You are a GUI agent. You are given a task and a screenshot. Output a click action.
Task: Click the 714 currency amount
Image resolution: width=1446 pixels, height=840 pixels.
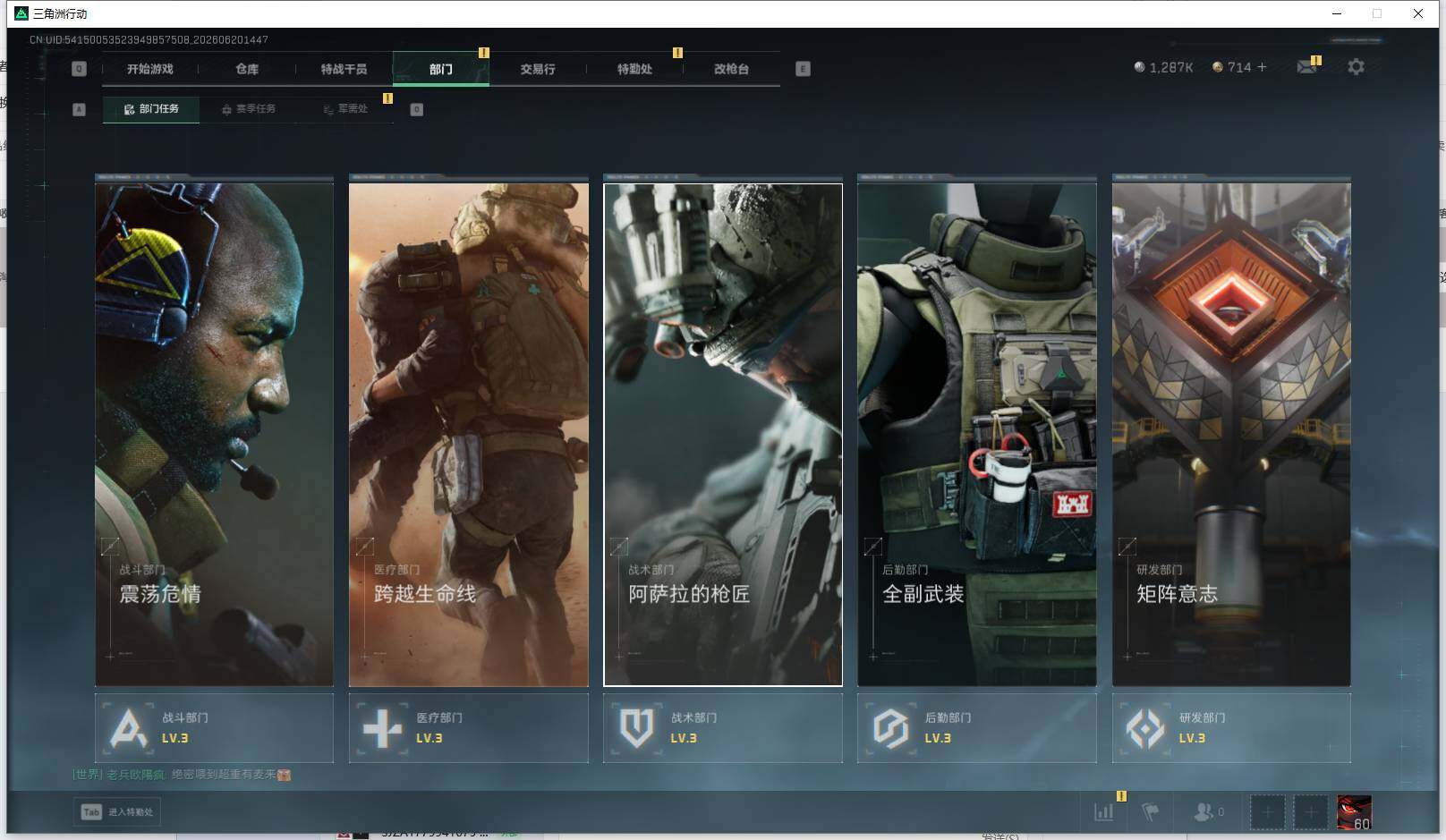[1239, 67]
